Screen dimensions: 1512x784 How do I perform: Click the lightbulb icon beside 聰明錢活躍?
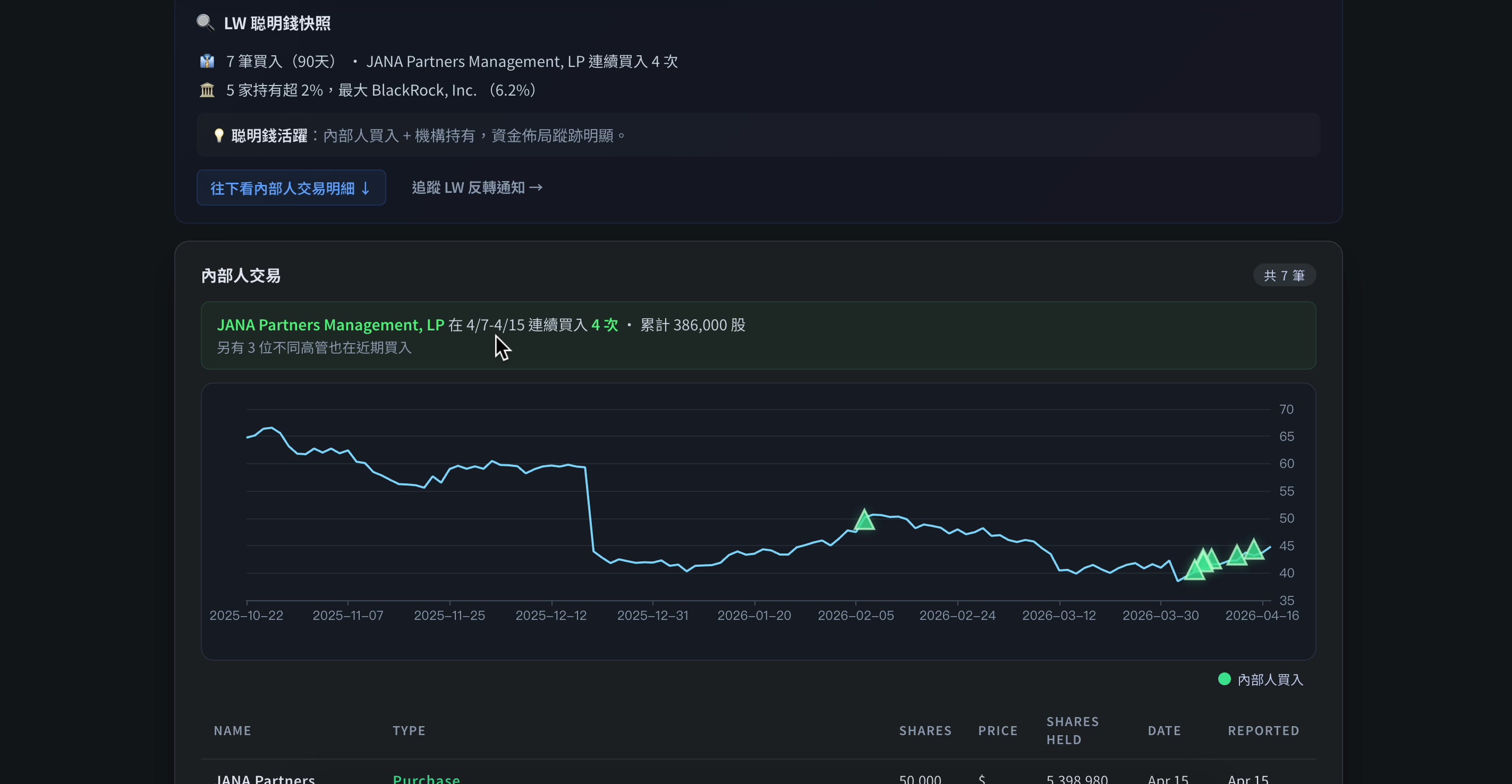(x=219, y=135)
